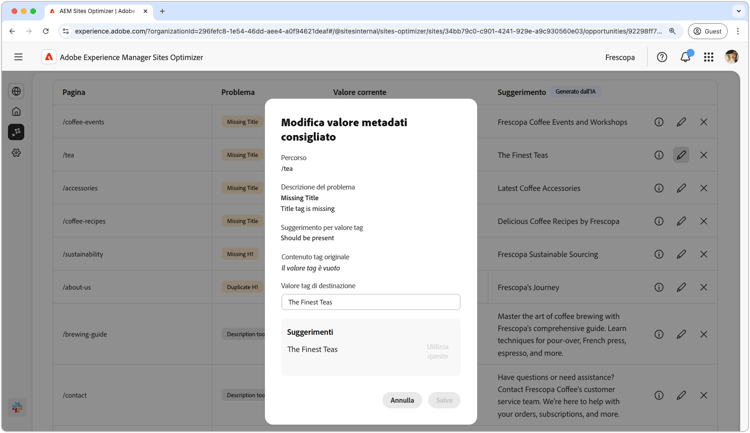Open the settings gear in sidebar
This screenshot has width=750, height=433.
click(16, 153)
